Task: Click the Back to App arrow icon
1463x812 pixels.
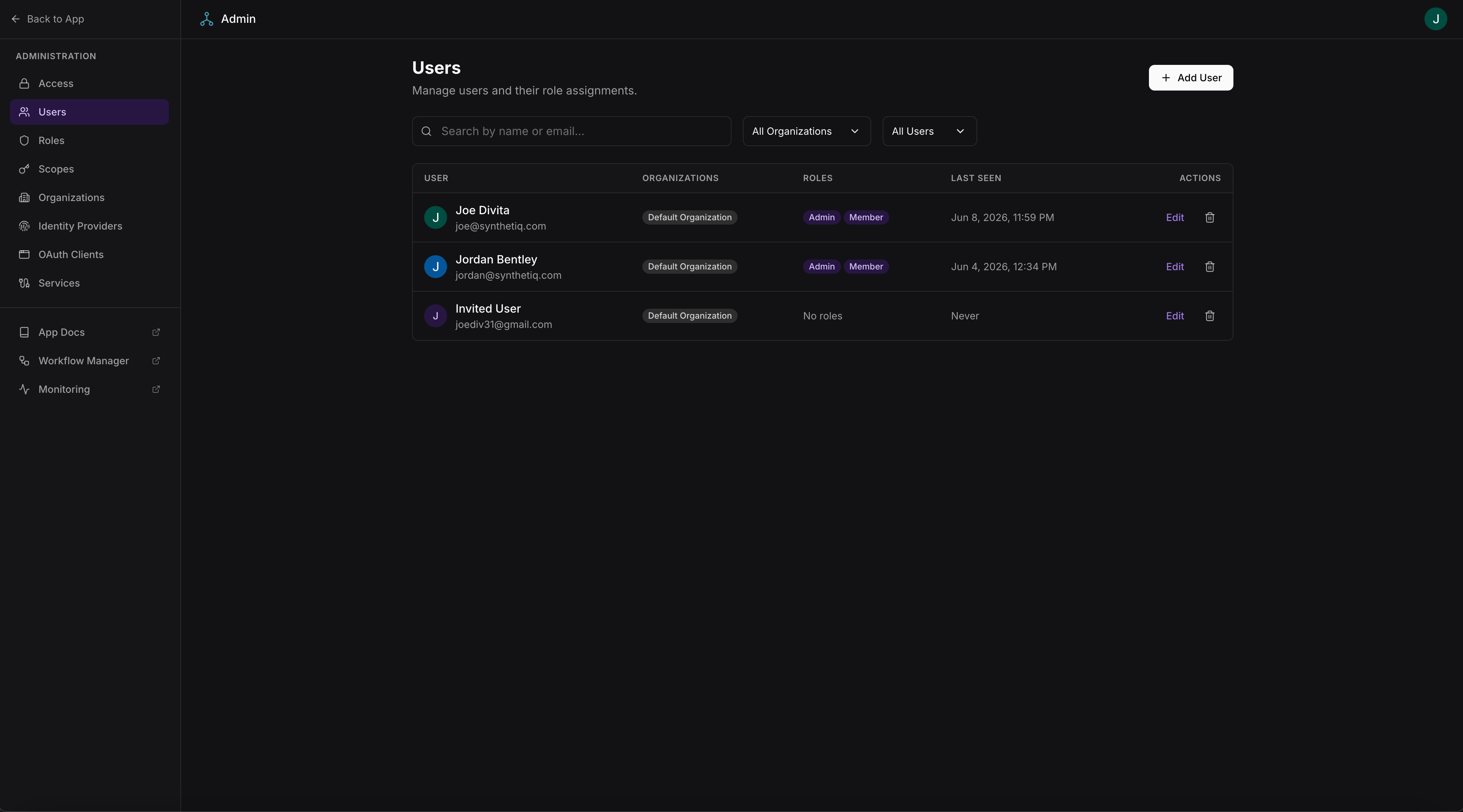Action: [15, 19]
